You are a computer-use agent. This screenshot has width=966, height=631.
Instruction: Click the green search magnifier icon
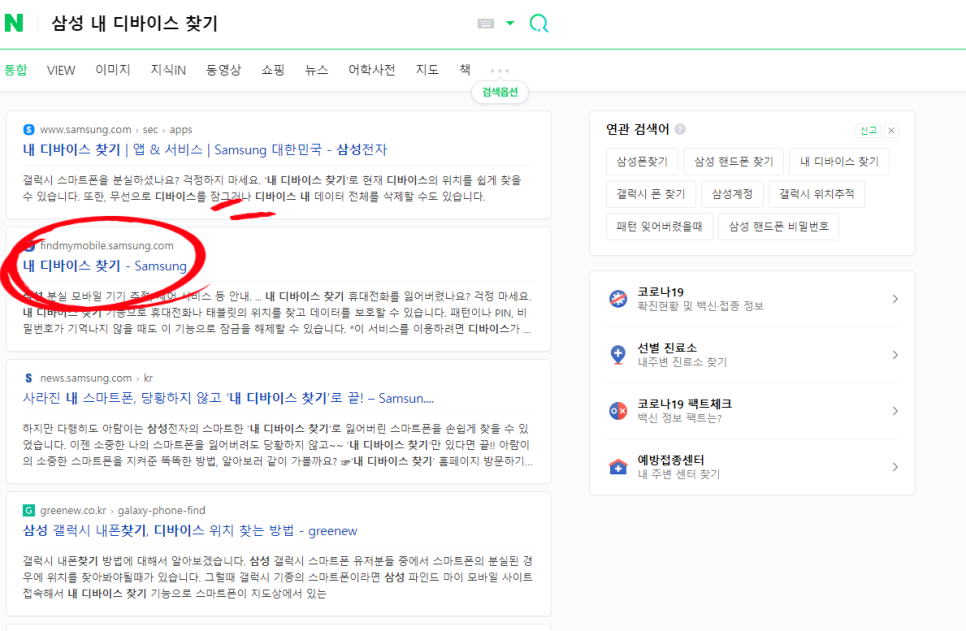(538, 23)
